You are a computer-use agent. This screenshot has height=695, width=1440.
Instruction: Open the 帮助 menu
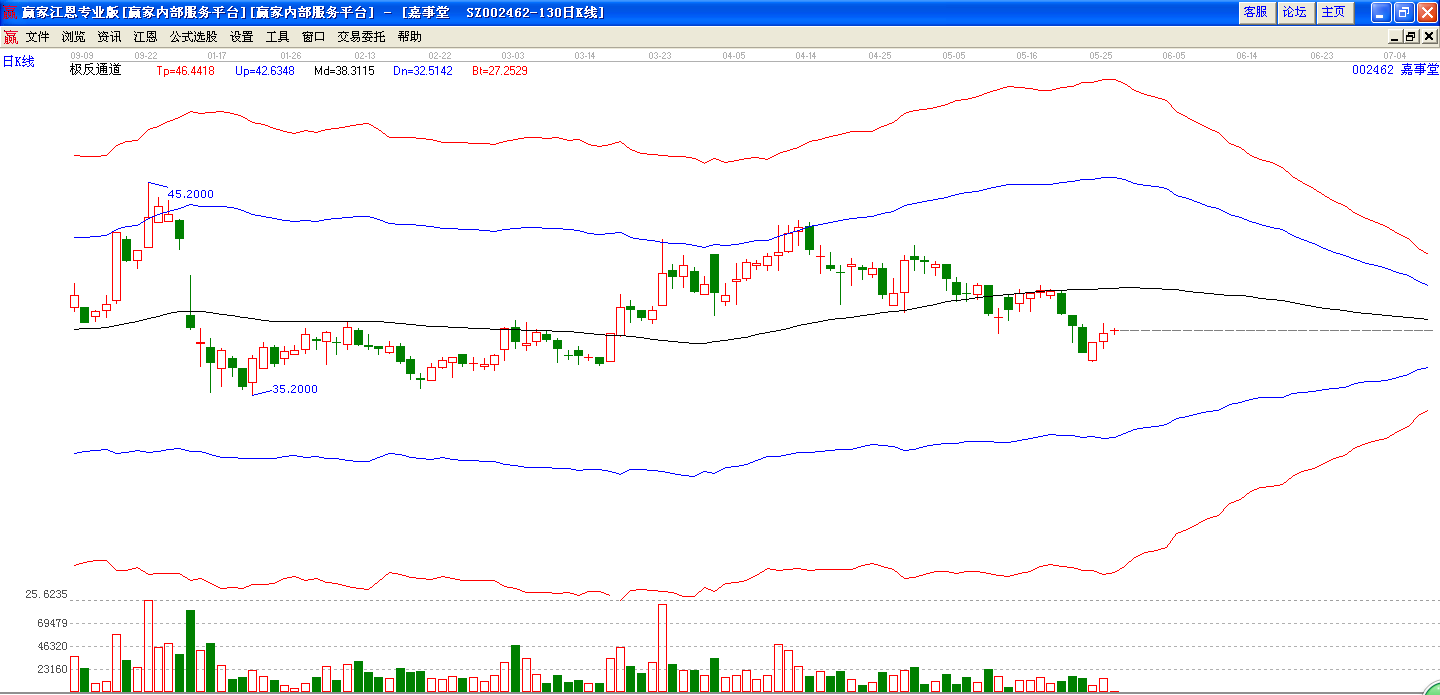point(410,36)
